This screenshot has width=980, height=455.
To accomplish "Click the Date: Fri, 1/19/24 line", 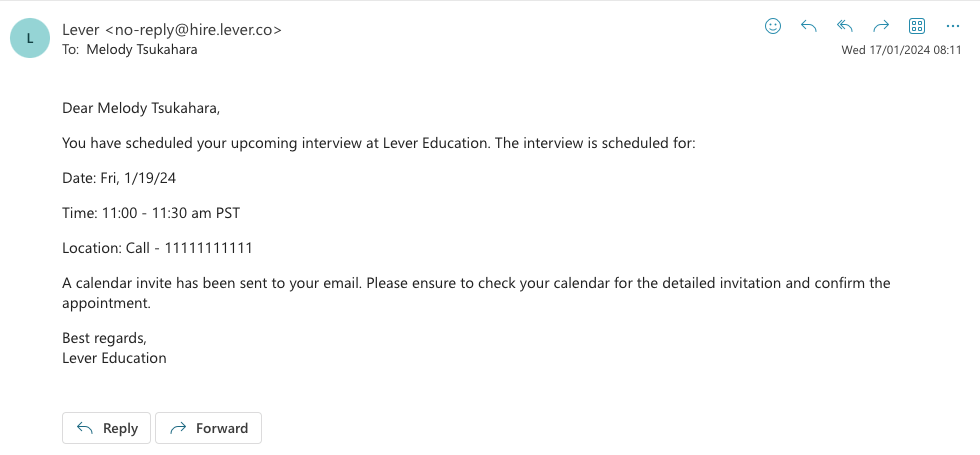I will point(119,178).
